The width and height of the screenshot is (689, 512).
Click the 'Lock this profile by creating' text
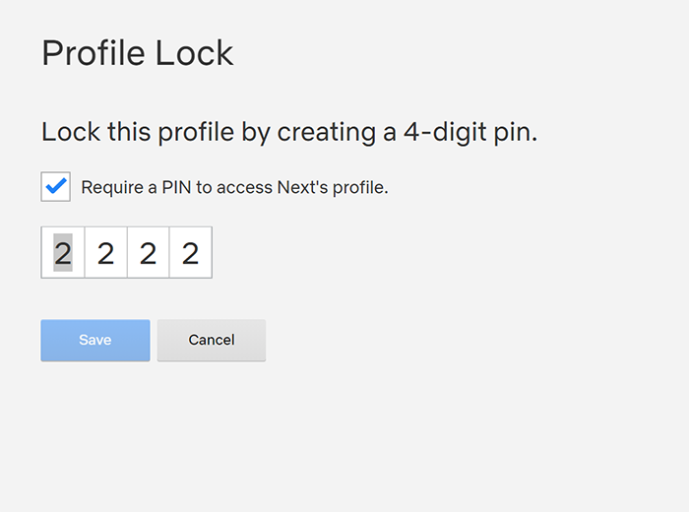tap(209, 132)
